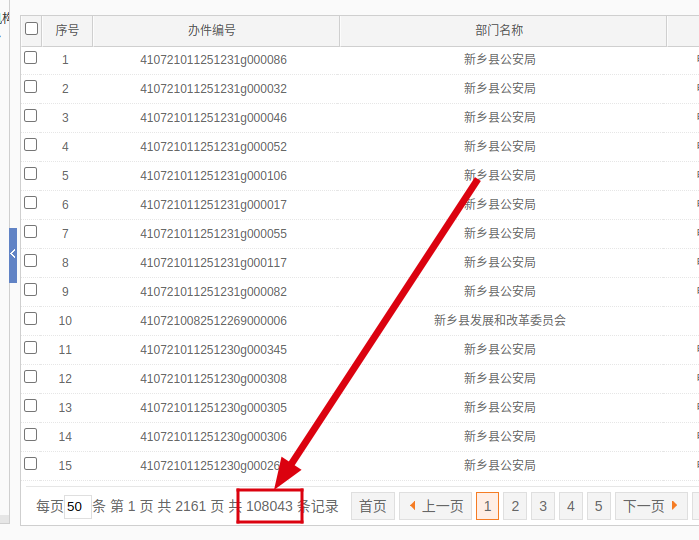699x540 pixels.
Task: Toggle the select-all header checkbox
Action: click(31, 29)
